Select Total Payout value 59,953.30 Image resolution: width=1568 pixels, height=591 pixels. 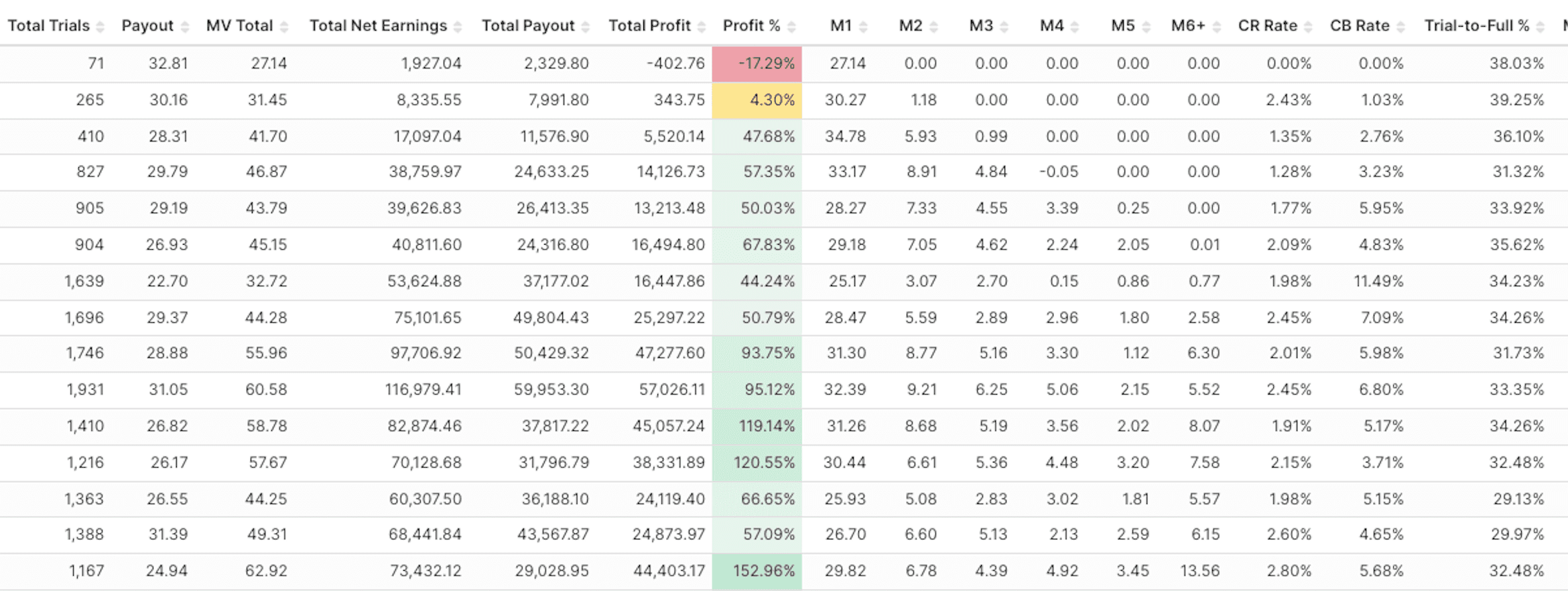point(551,389)
